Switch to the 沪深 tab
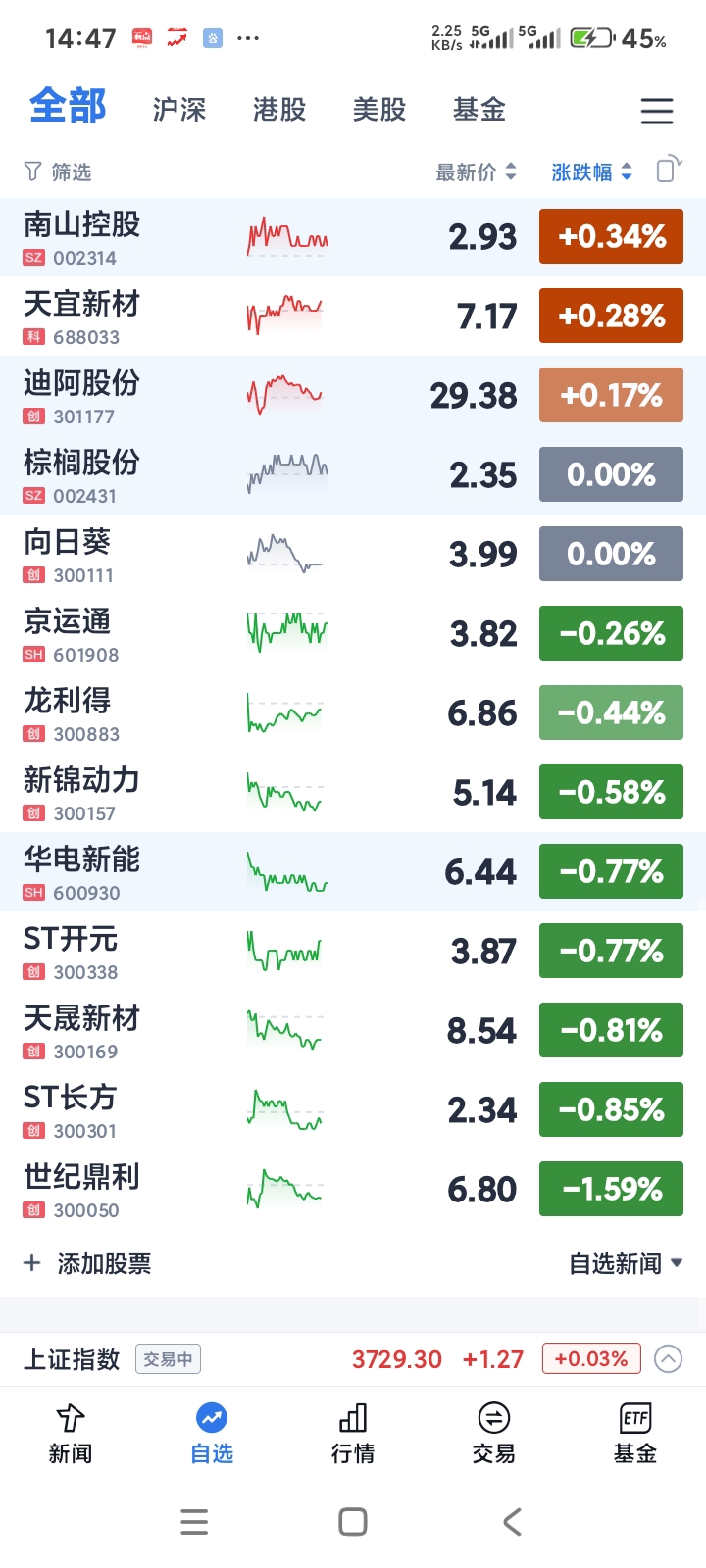The image size is (706, 1568). (x=179, y=110)
